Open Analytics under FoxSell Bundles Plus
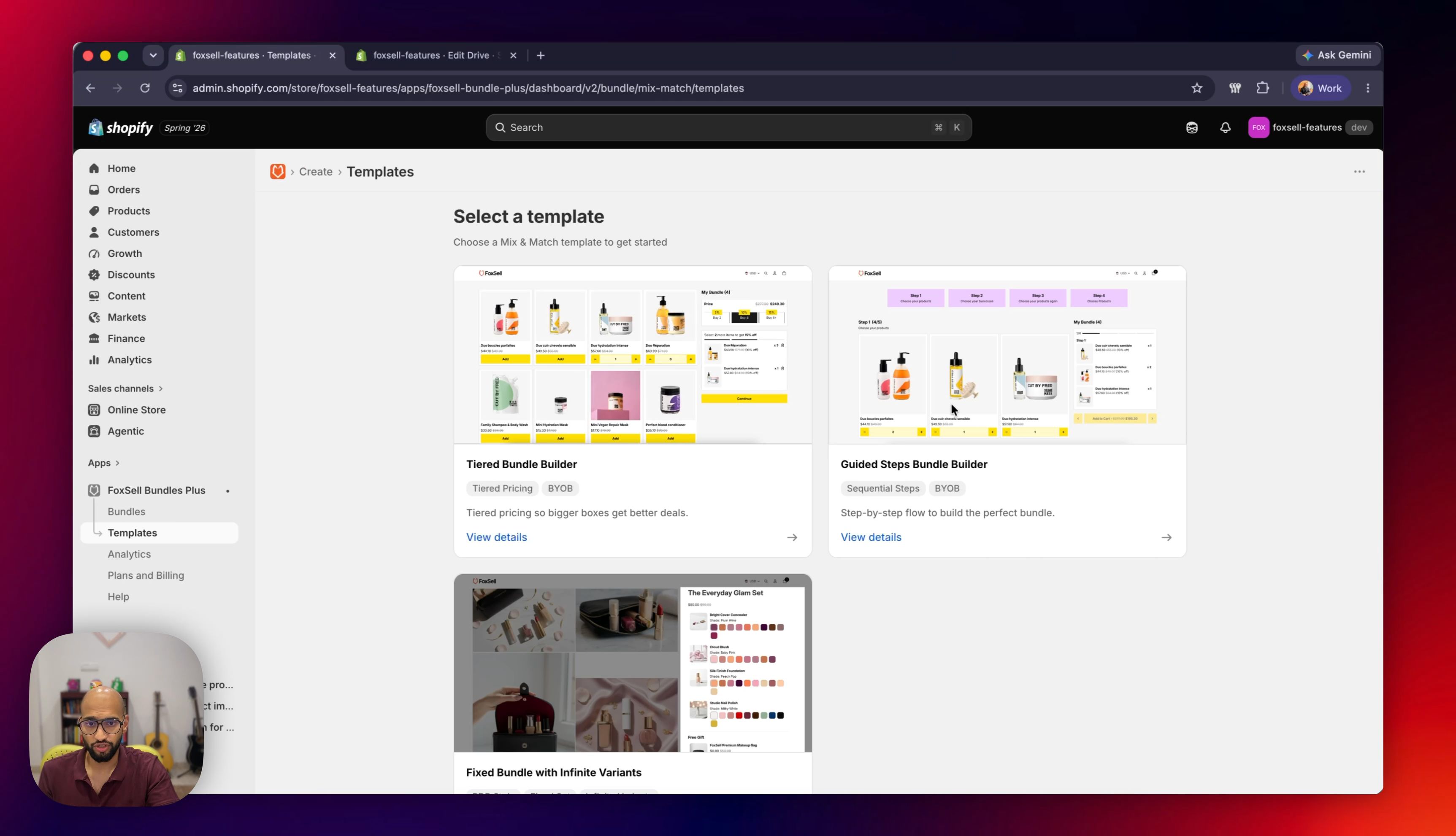 click(129, 554)
